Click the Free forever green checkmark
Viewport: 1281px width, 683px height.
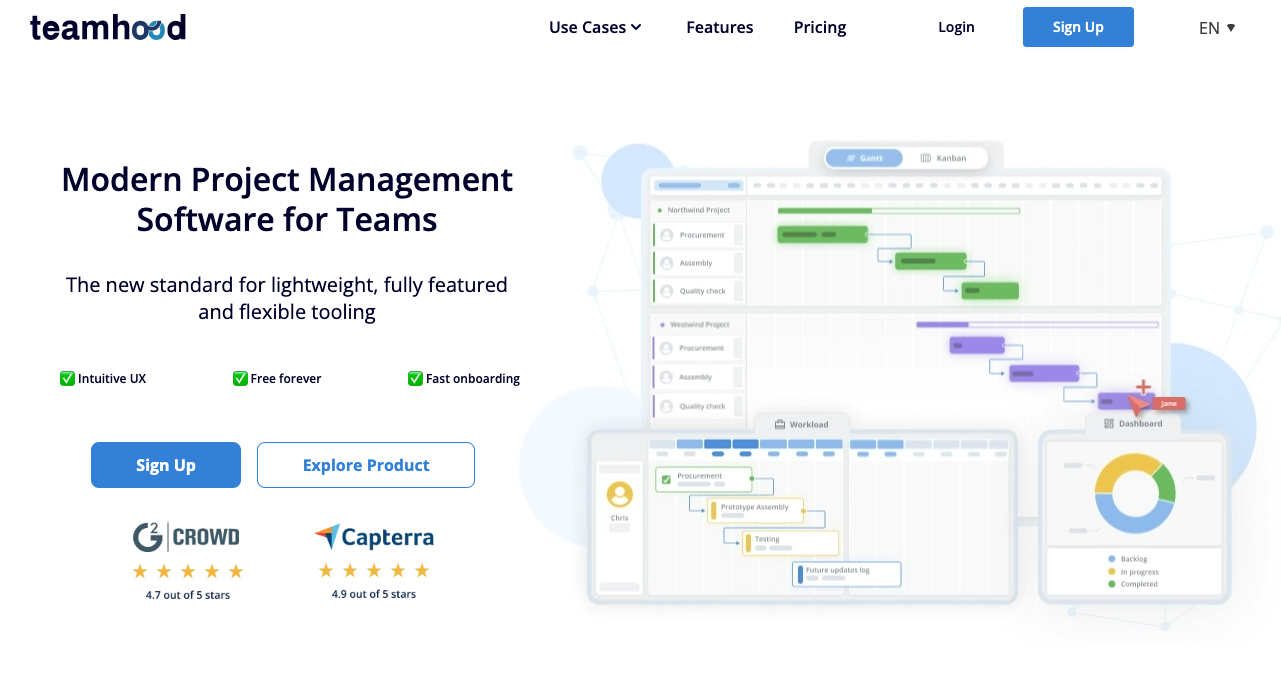240,378
